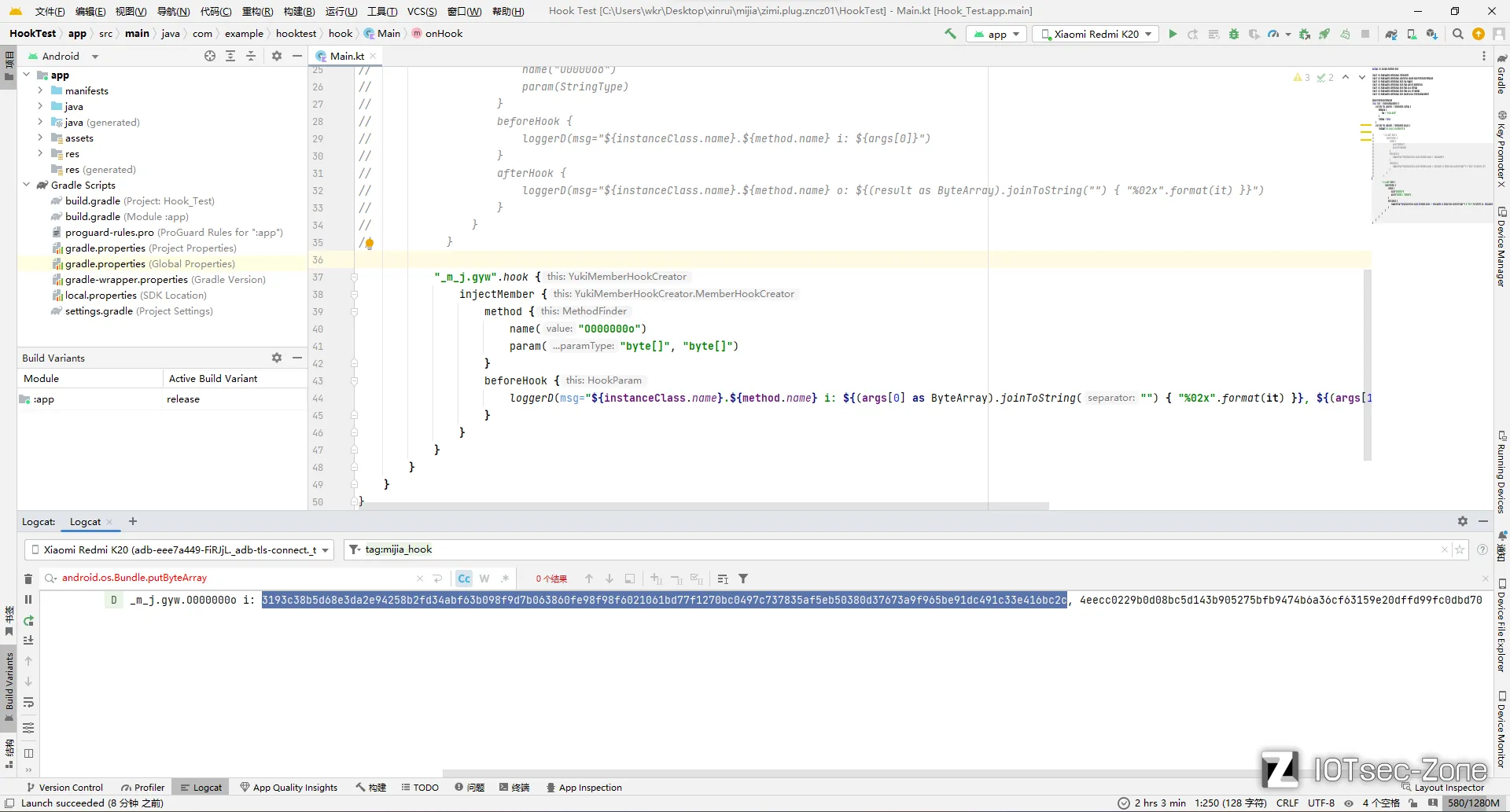This screenshot has width=1510, height=812.
Task: Open App Quality Insights tool button
Action: point(289,788)
